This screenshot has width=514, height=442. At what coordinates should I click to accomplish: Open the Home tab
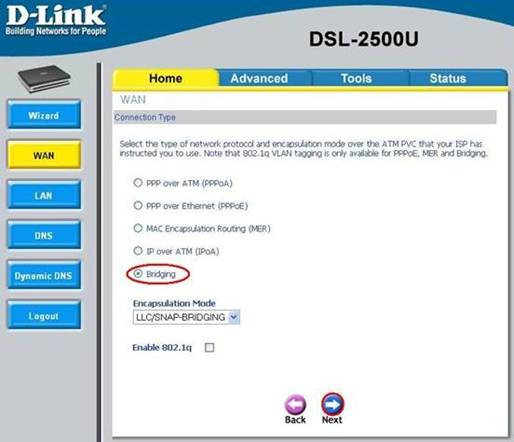tap(165, 78)
